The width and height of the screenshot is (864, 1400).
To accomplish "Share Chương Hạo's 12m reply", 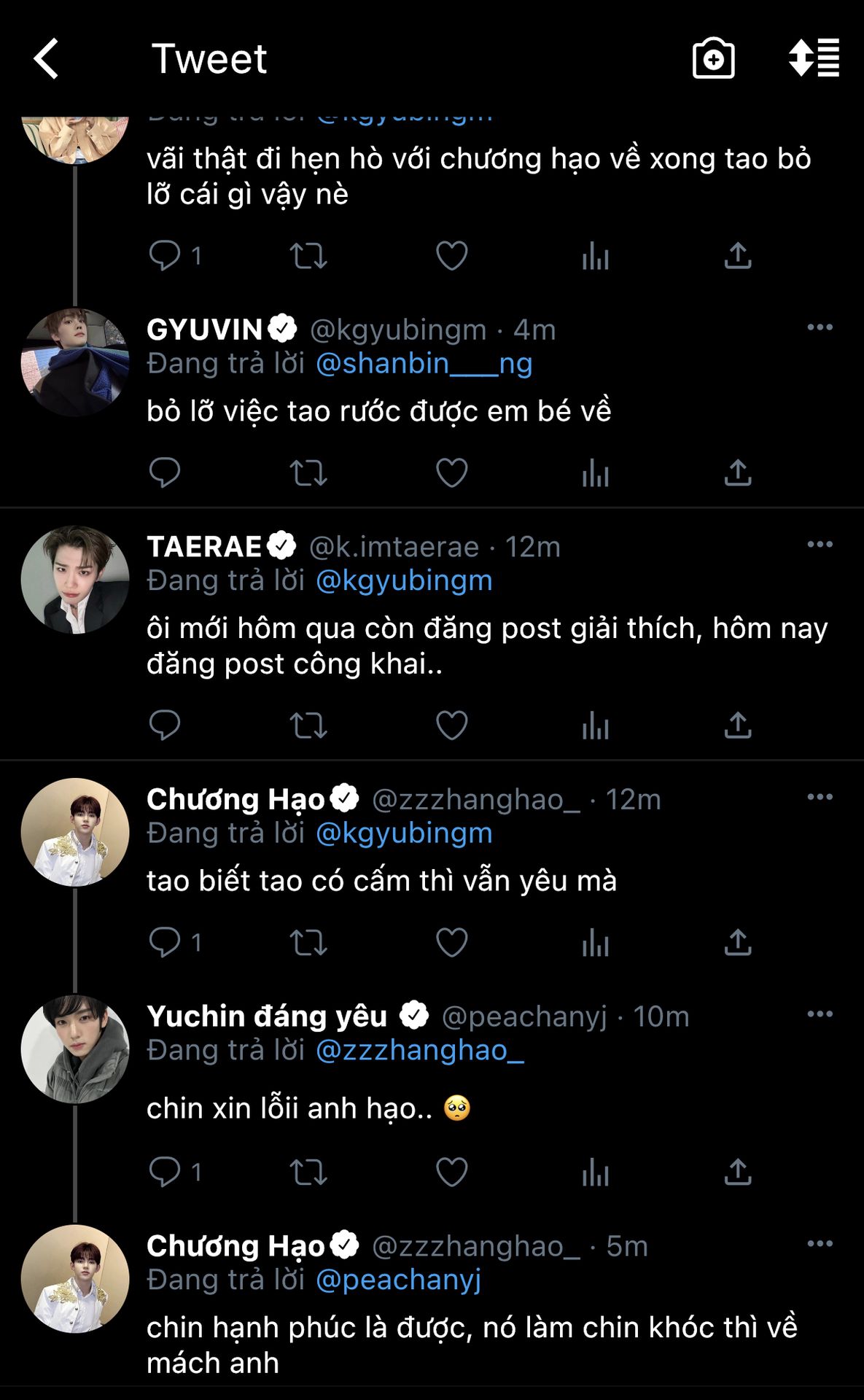I will click(x=738, y=943).
